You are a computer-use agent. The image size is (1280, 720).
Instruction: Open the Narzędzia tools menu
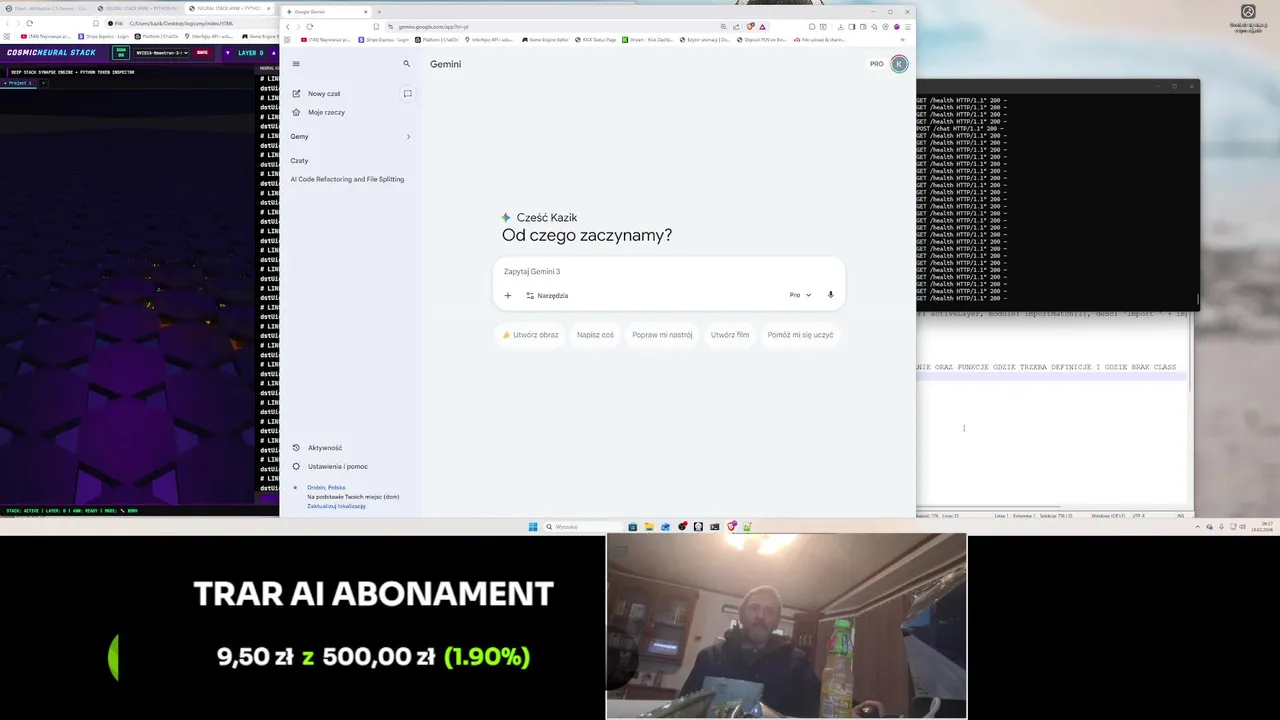click(x=547, y=296)
